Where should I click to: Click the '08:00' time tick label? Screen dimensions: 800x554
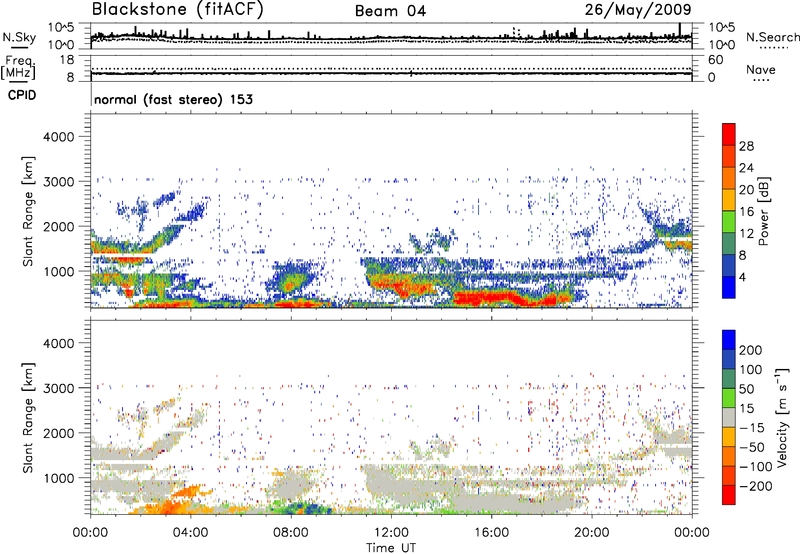click(291, 533)
